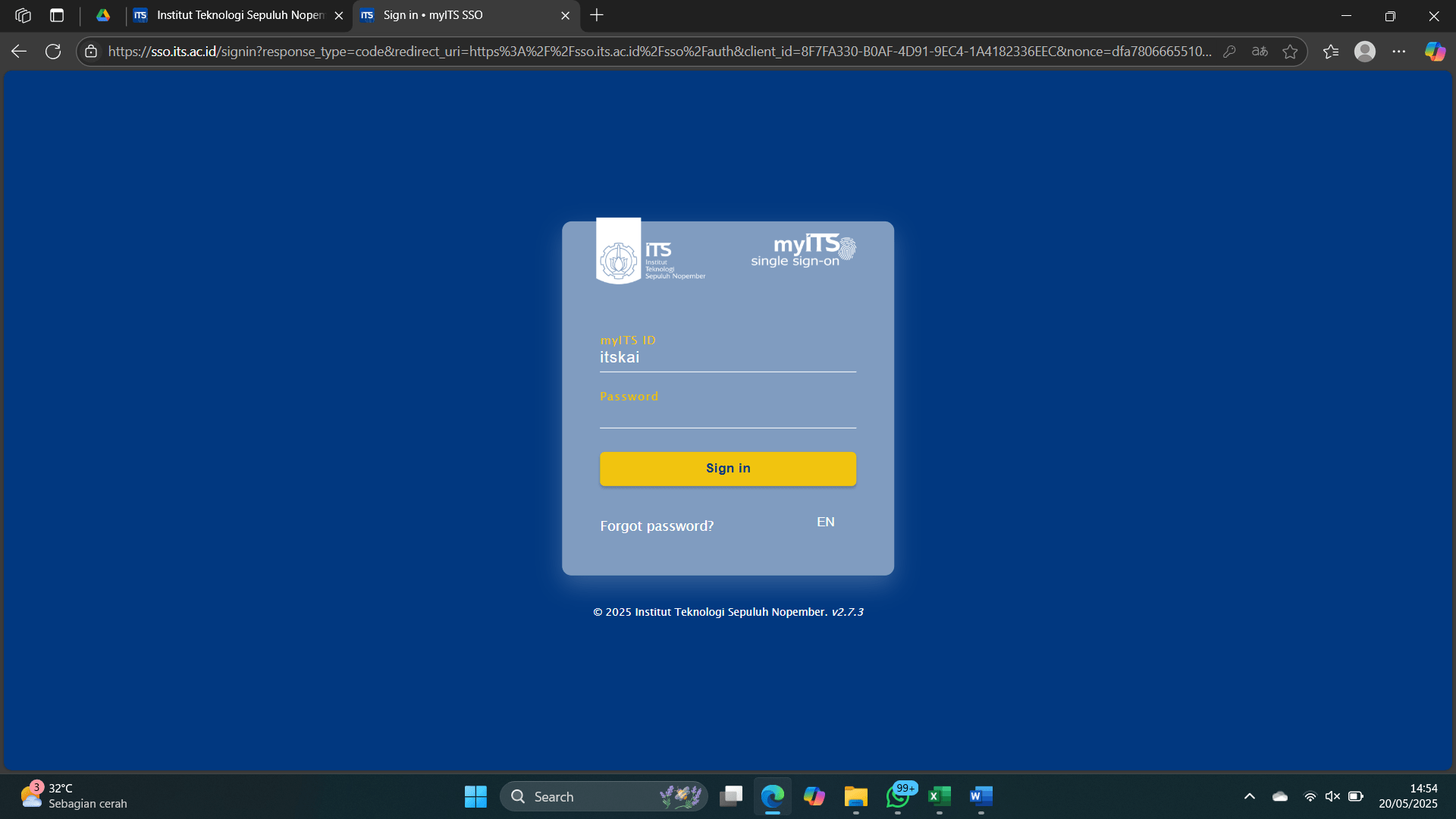View site information lock icon

[x=91, y=52]
